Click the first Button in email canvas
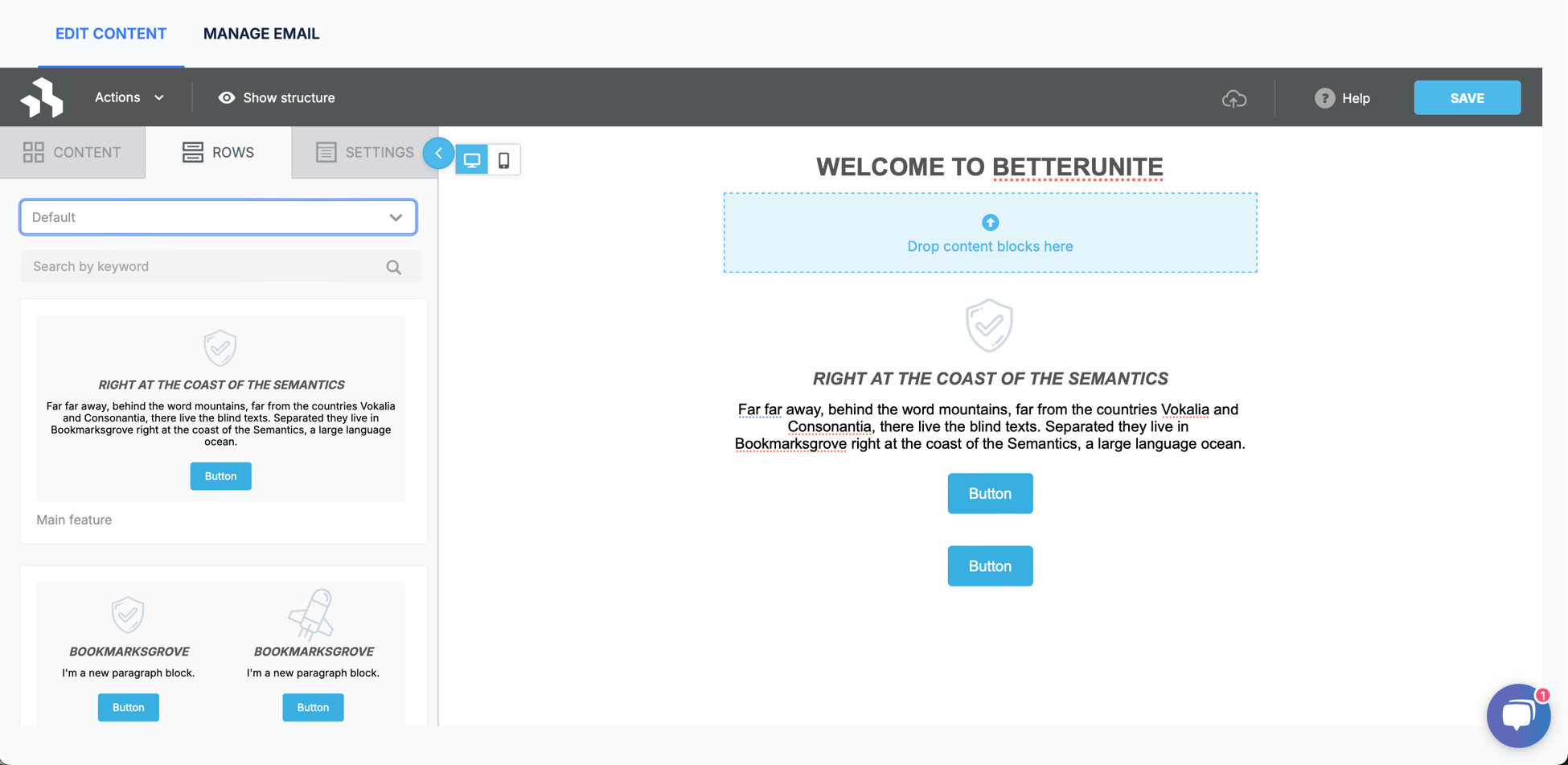 click(x=990, y=494)
